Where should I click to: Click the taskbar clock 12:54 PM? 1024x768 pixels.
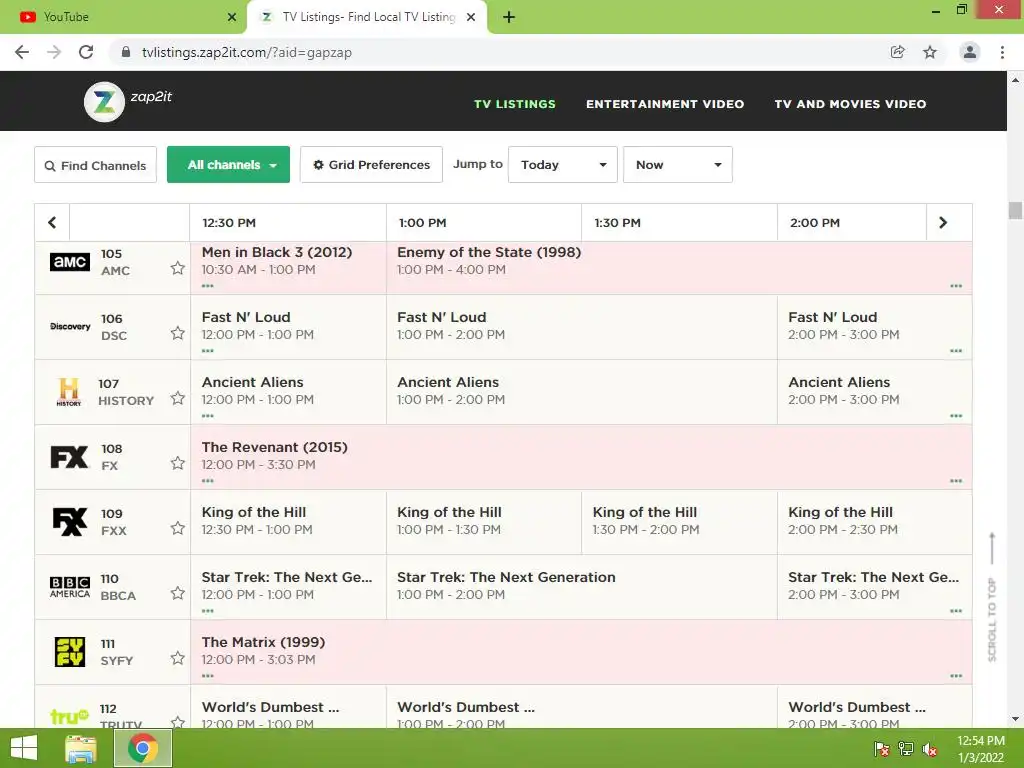(981, 749)
